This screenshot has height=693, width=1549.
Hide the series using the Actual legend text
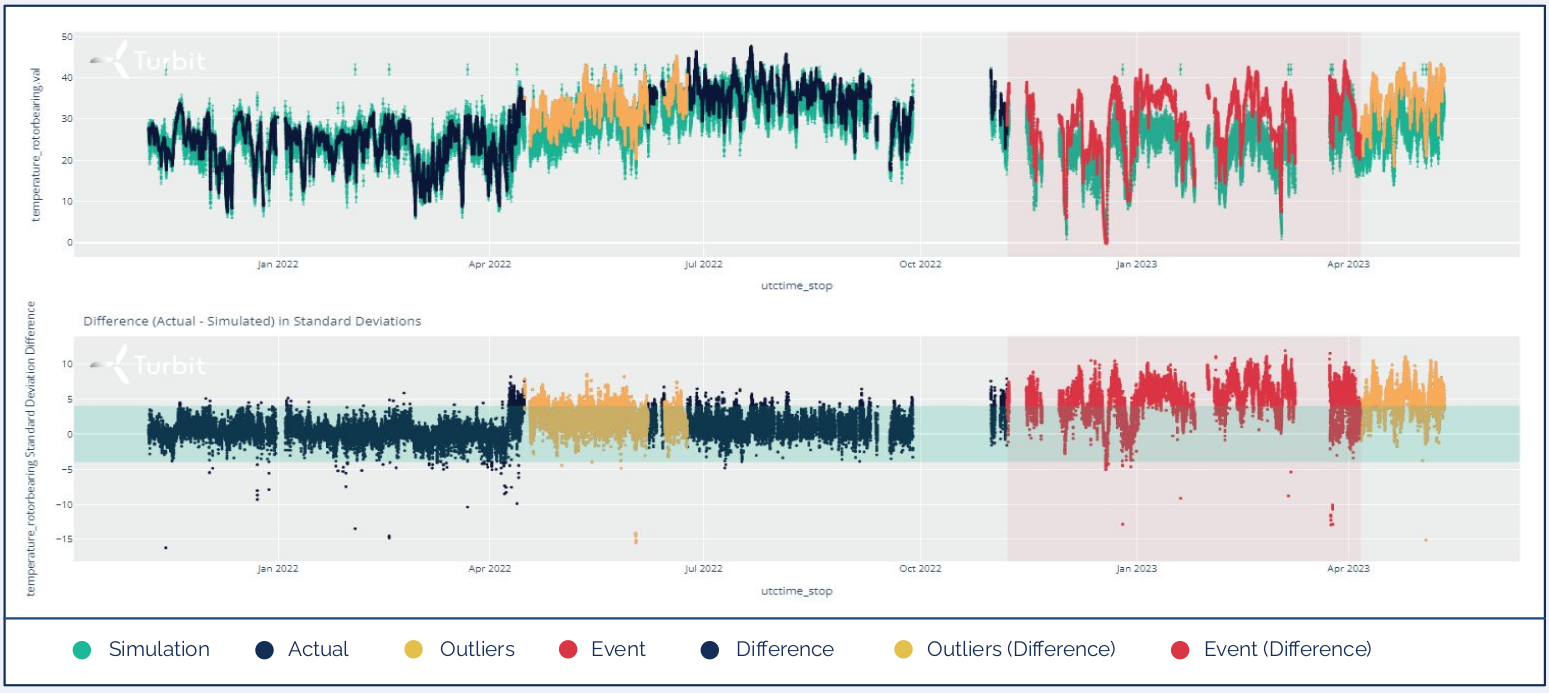pos(318,650)
